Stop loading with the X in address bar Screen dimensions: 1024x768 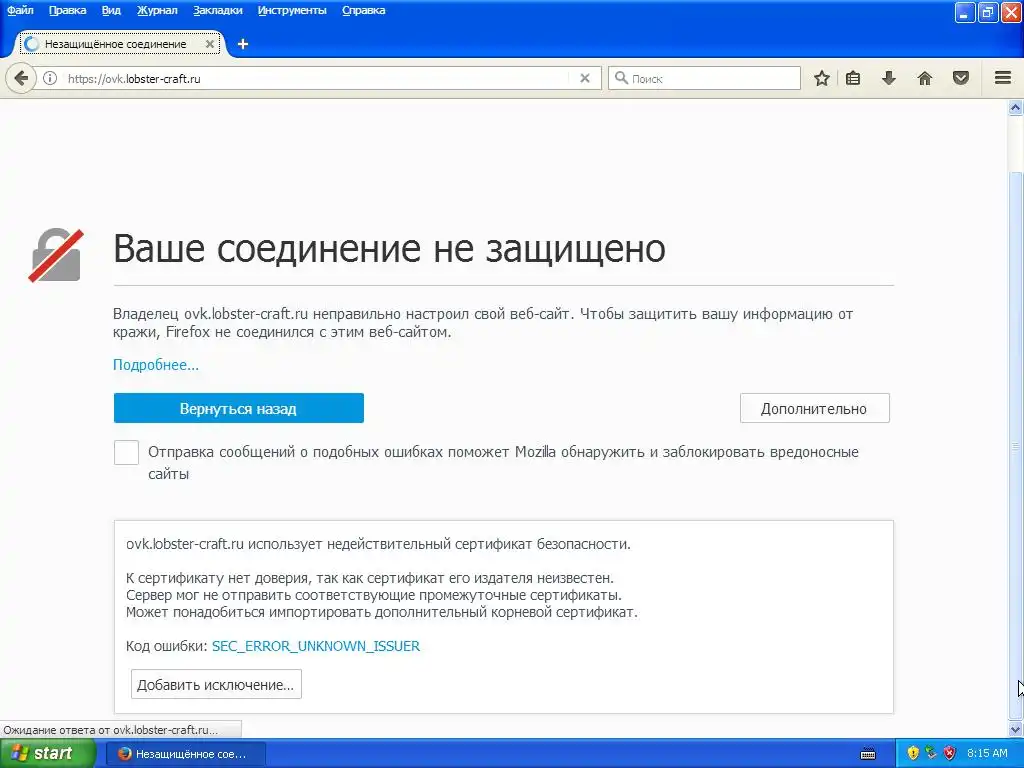pyautogui.click(x=585, y=78)
